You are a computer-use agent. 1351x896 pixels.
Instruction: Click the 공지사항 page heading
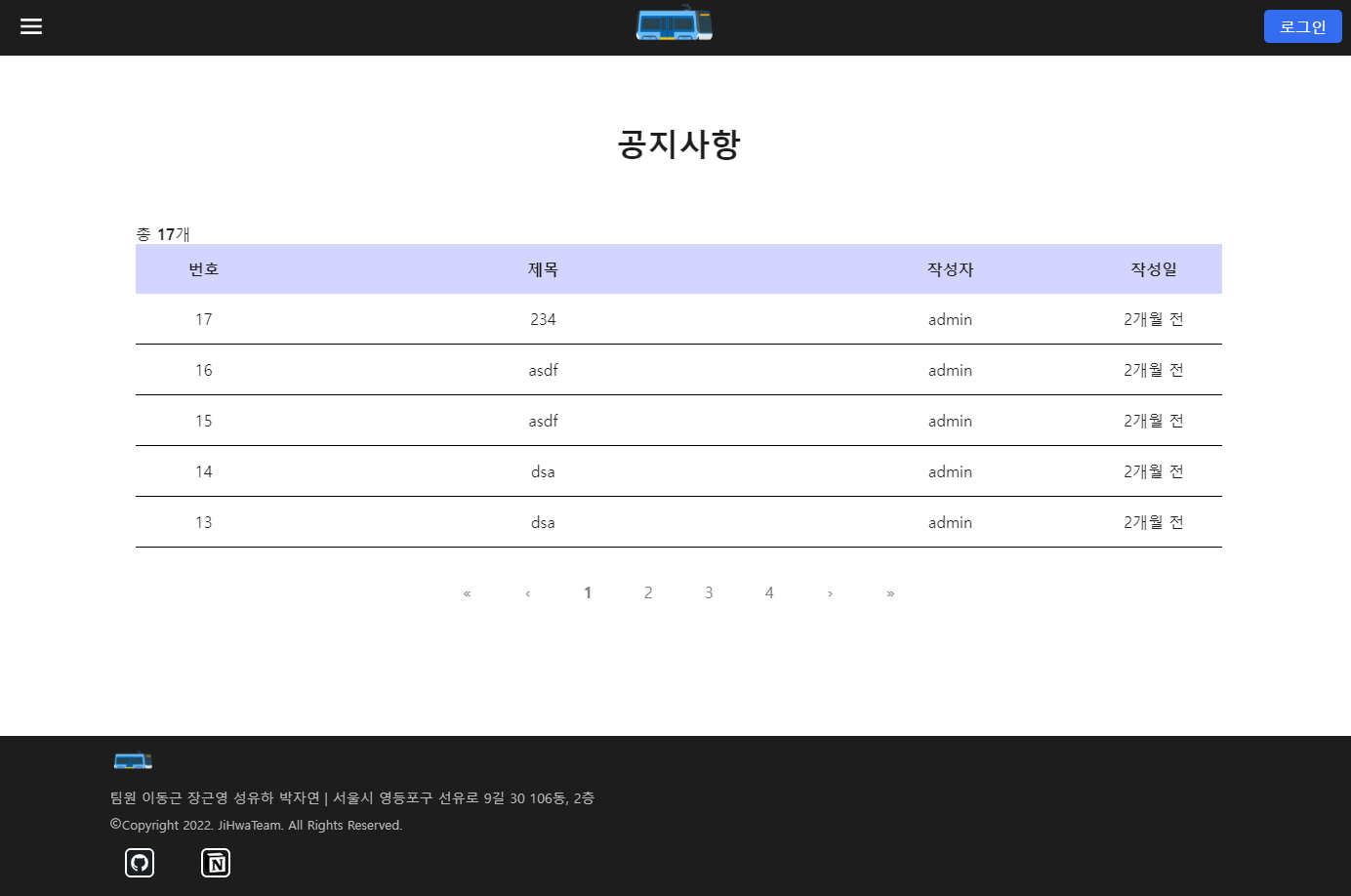click(x=678, y=144)
